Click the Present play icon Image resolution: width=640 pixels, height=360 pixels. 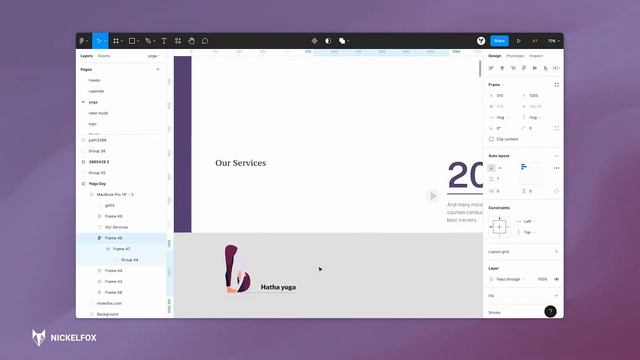518,41
